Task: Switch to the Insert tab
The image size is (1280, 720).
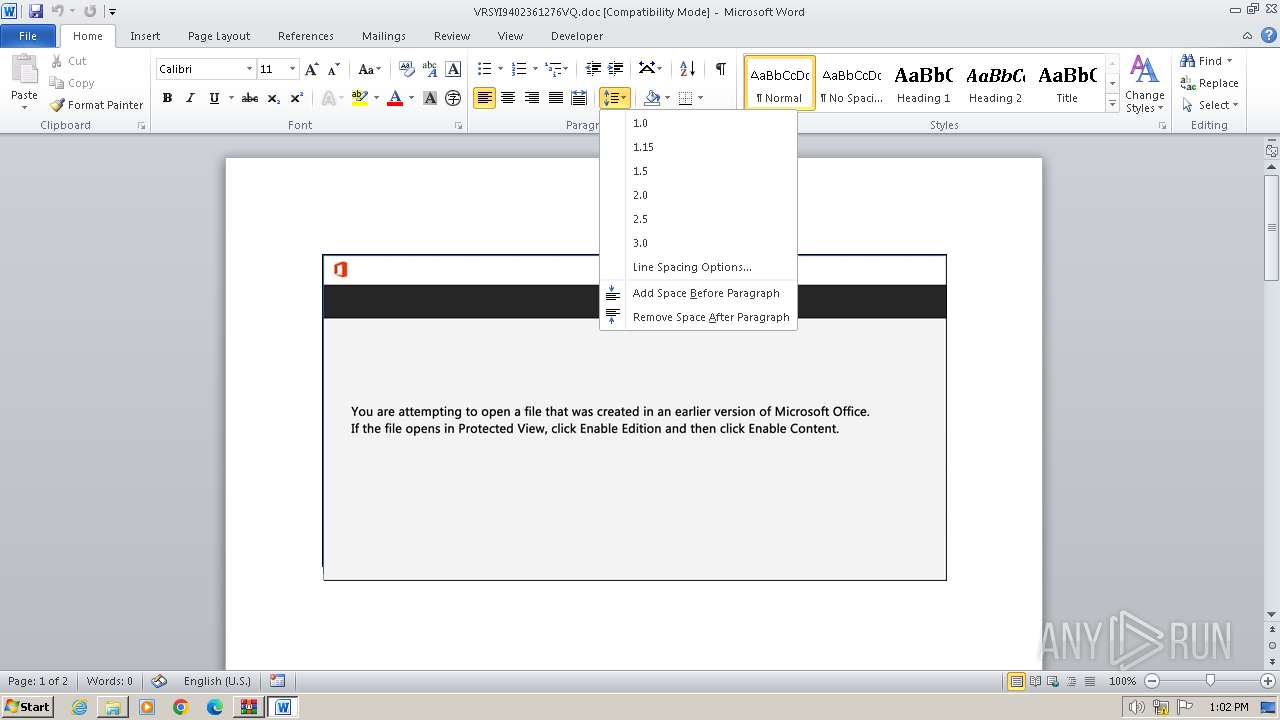Action: [x=145, y=36]
